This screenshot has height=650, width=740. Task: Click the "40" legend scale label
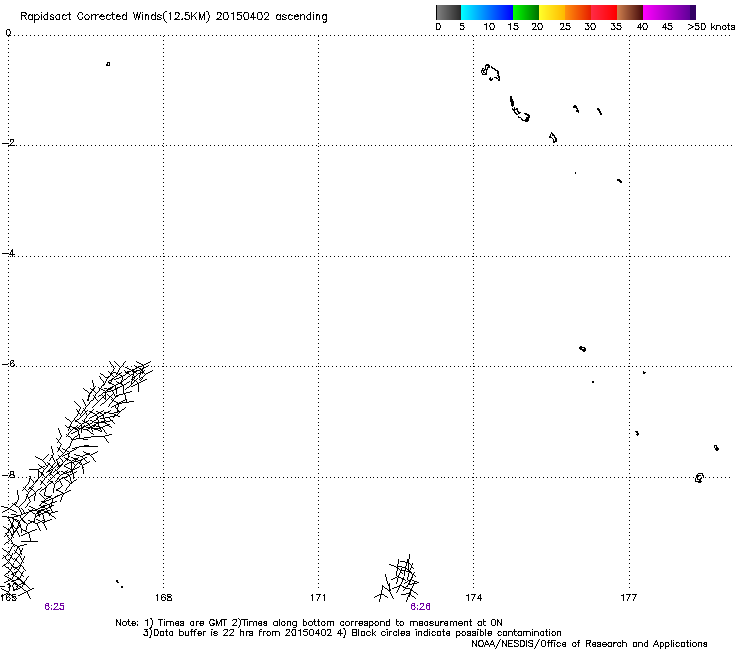click(x=642, y=27)
